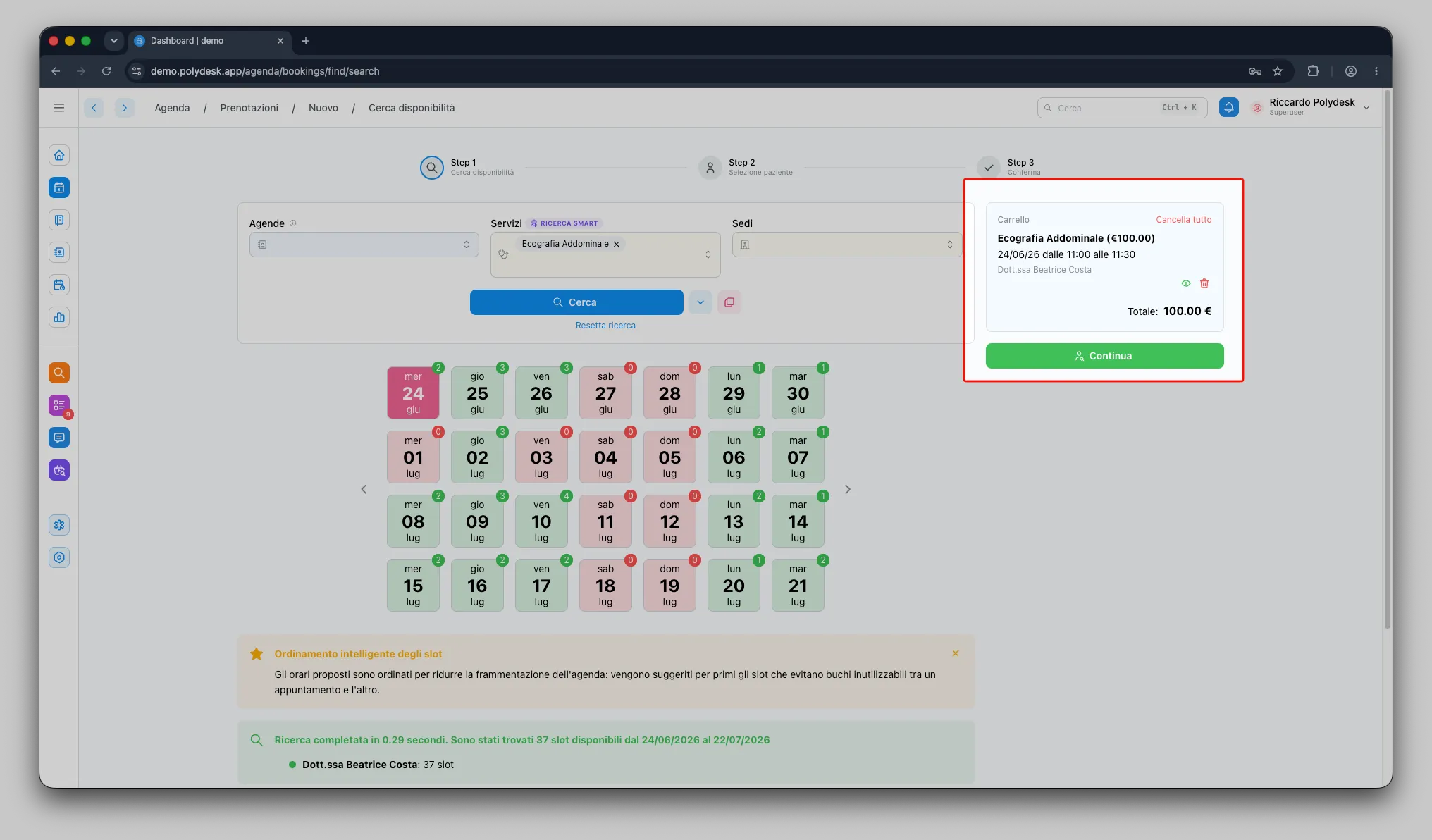1432x840 pixels.
Task: Go to Step 3 Conferma
Action: point(1009,167)
